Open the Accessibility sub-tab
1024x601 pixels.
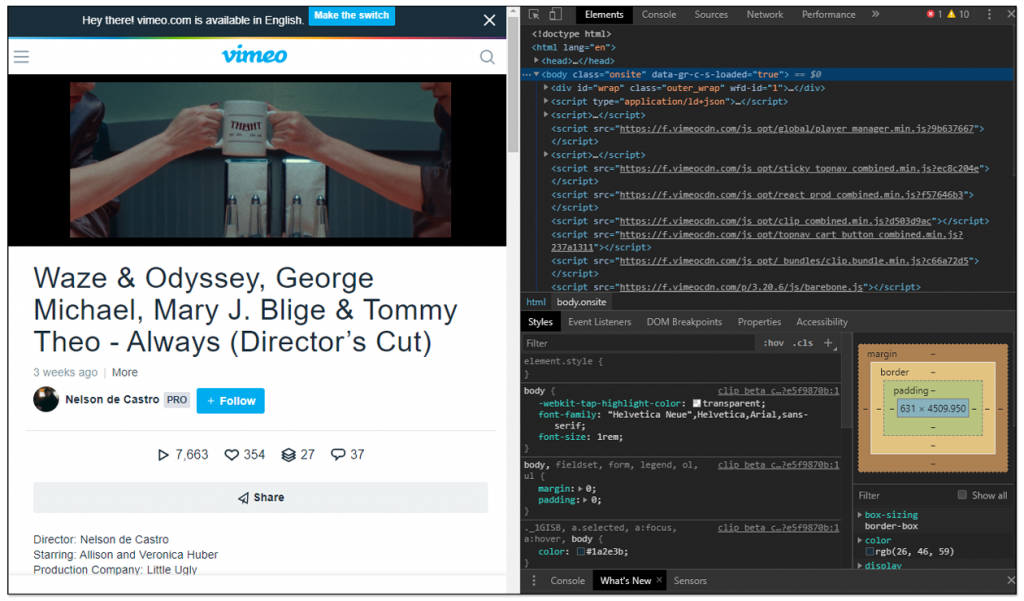(x=822, y=322)
